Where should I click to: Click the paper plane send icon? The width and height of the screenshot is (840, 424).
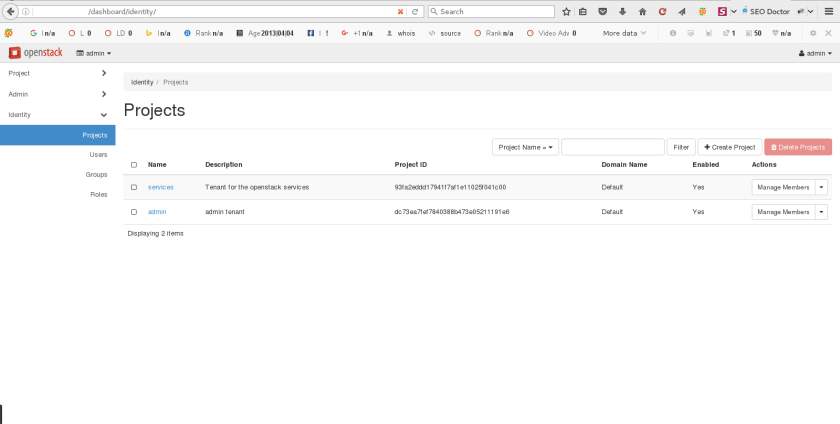click(682, 11)
